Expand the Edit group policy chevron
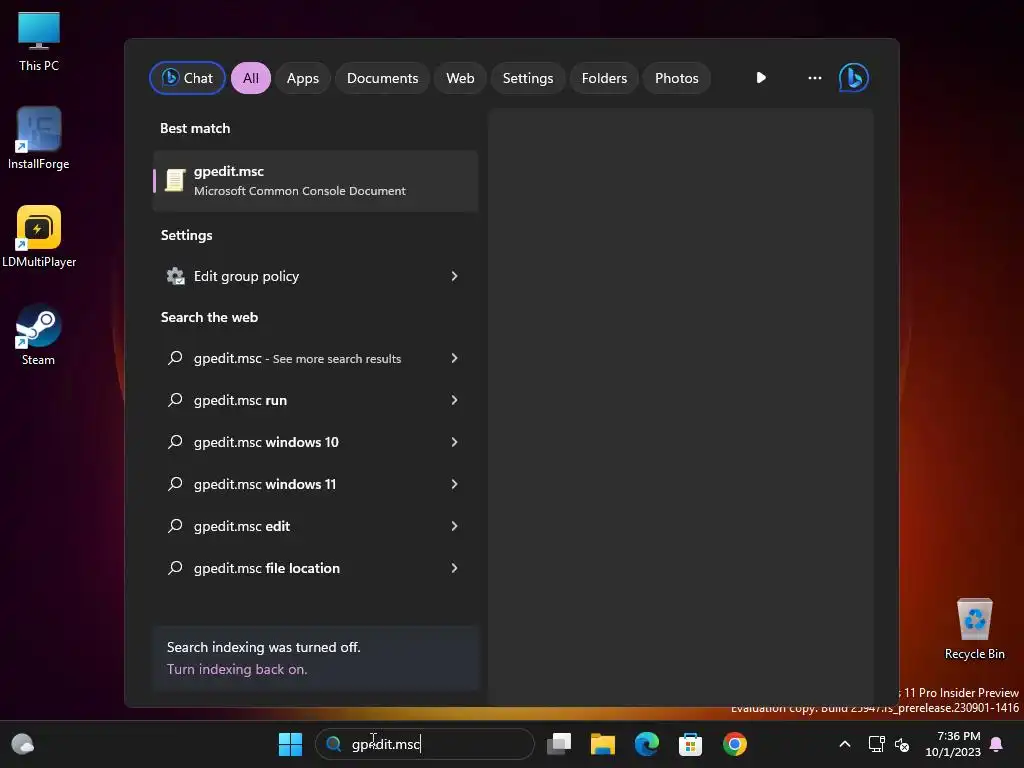Viewport: 1024px width, 768px height. [x=455, y=276]
